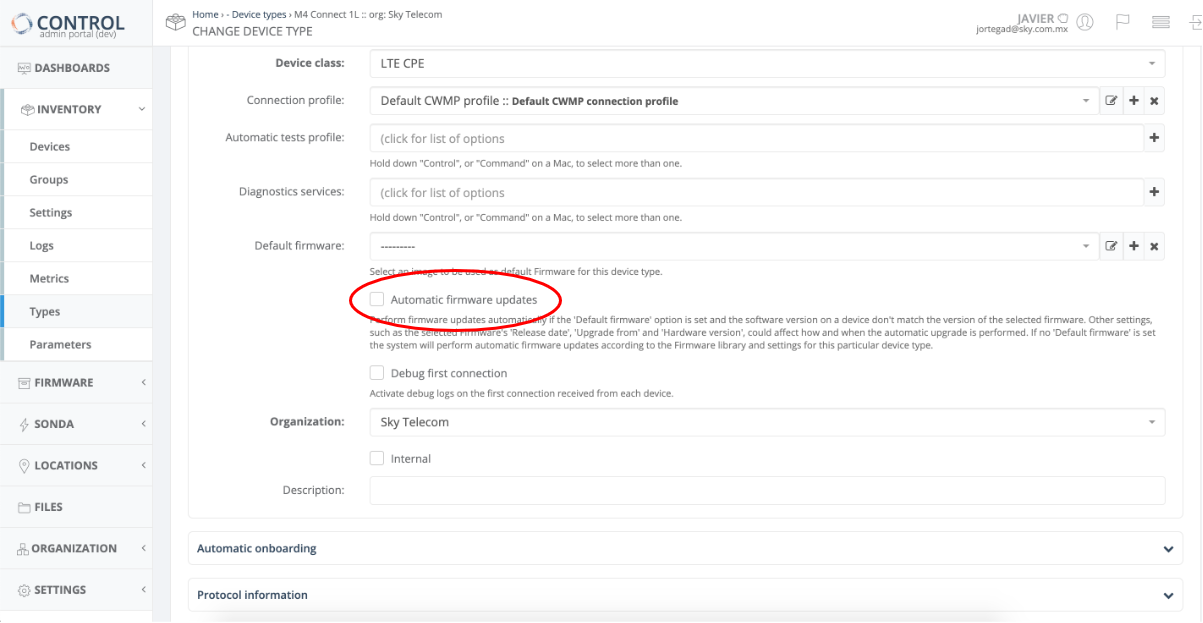Go to Device types breadcrumb link
The image size is (1203, 623).
259,15
